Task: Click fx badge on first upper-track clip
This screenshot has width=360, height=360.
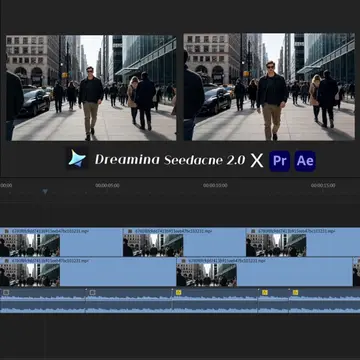Action: [x=6, y=231]
